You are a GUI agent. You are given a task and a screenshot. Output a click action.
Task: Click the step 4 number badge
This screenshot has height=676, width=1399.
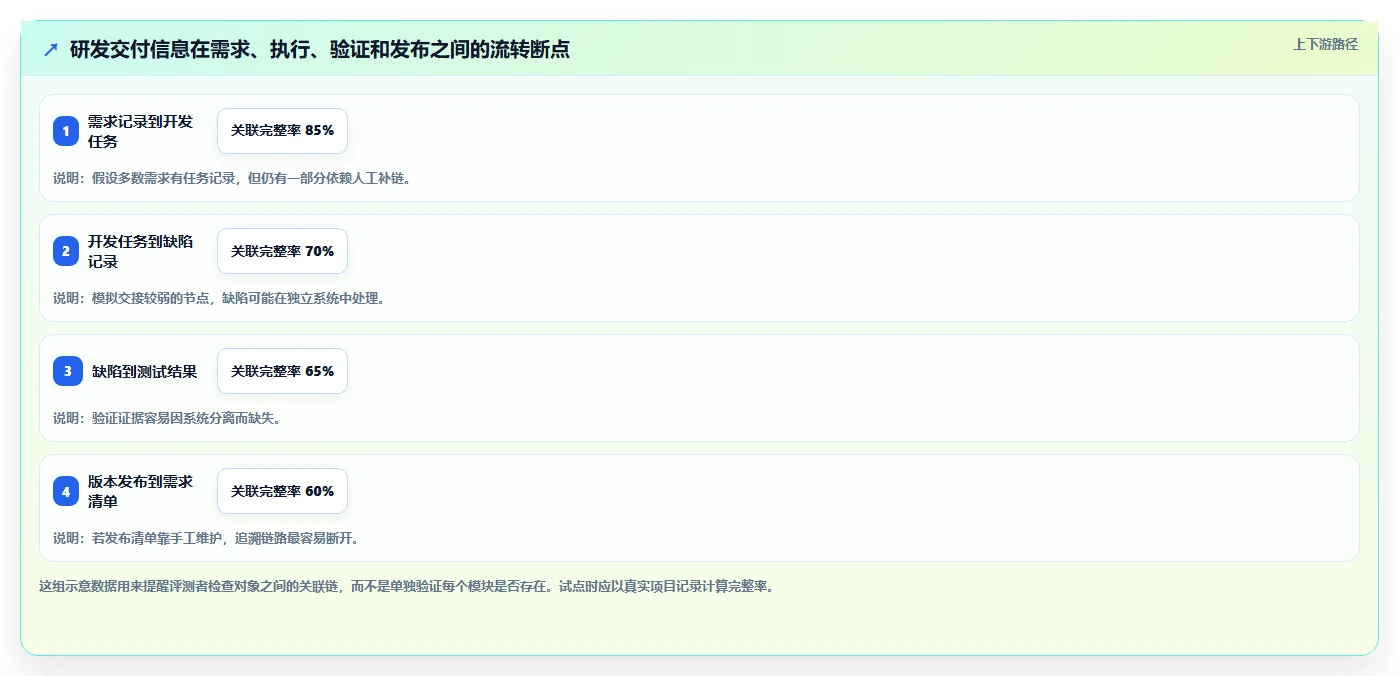point(66,491)
